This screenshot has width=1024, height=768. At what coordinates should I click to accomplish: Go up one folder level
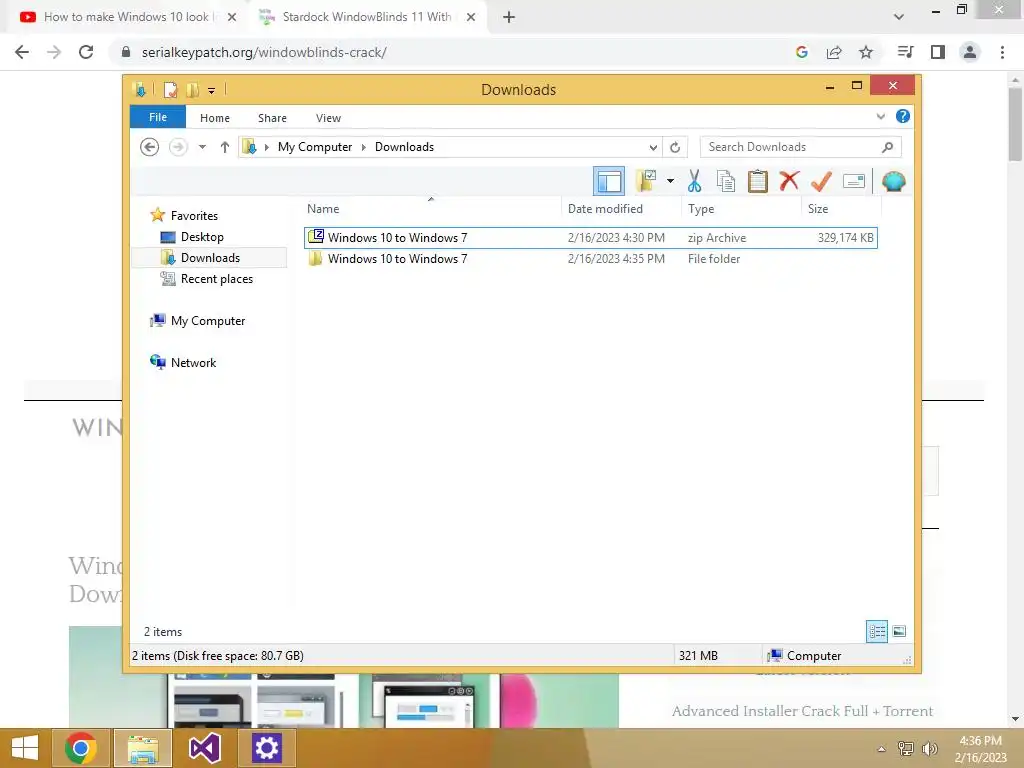click(225, 147)
